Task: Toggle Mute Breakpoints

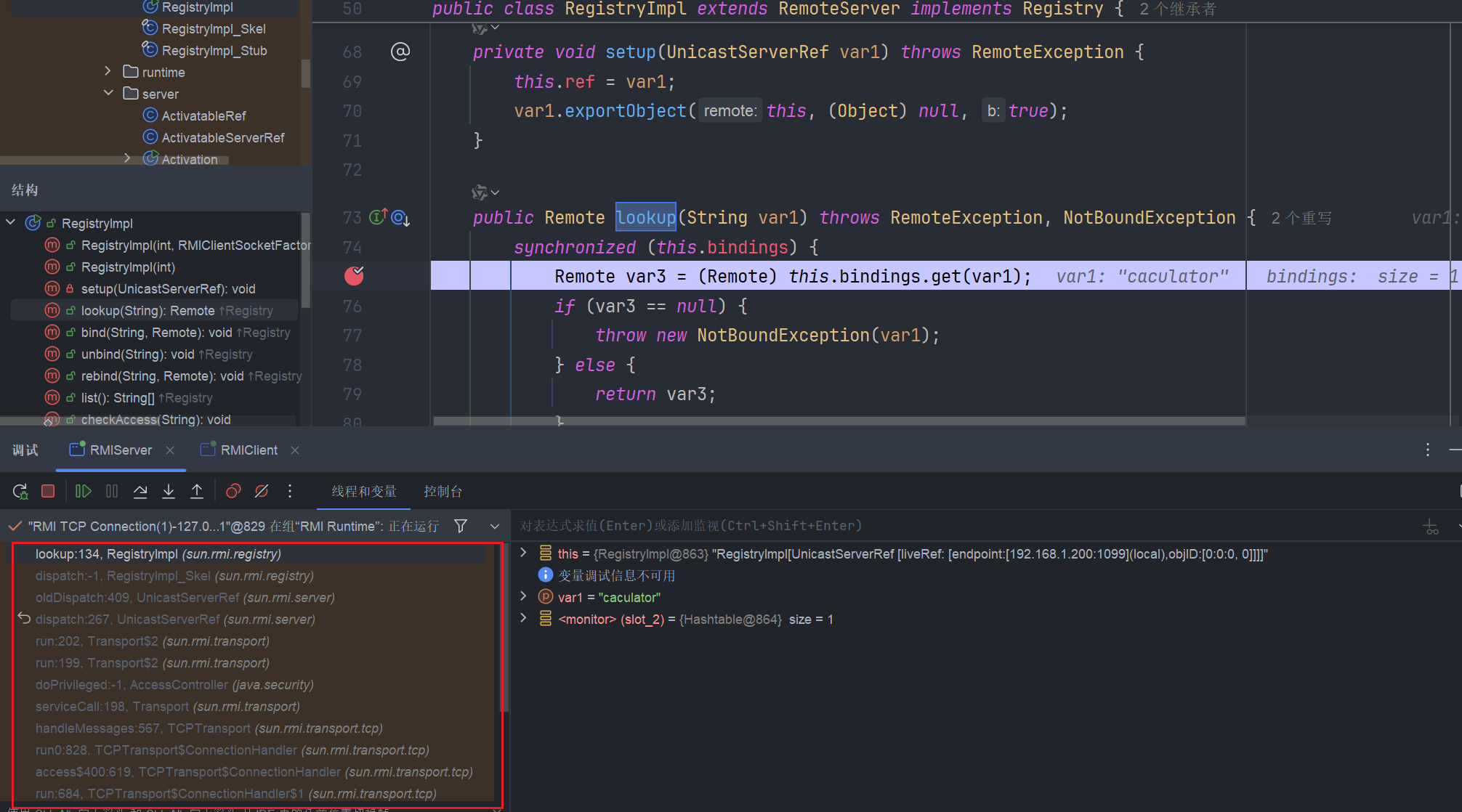Action: pyautogui.click(x=262, y=492)
